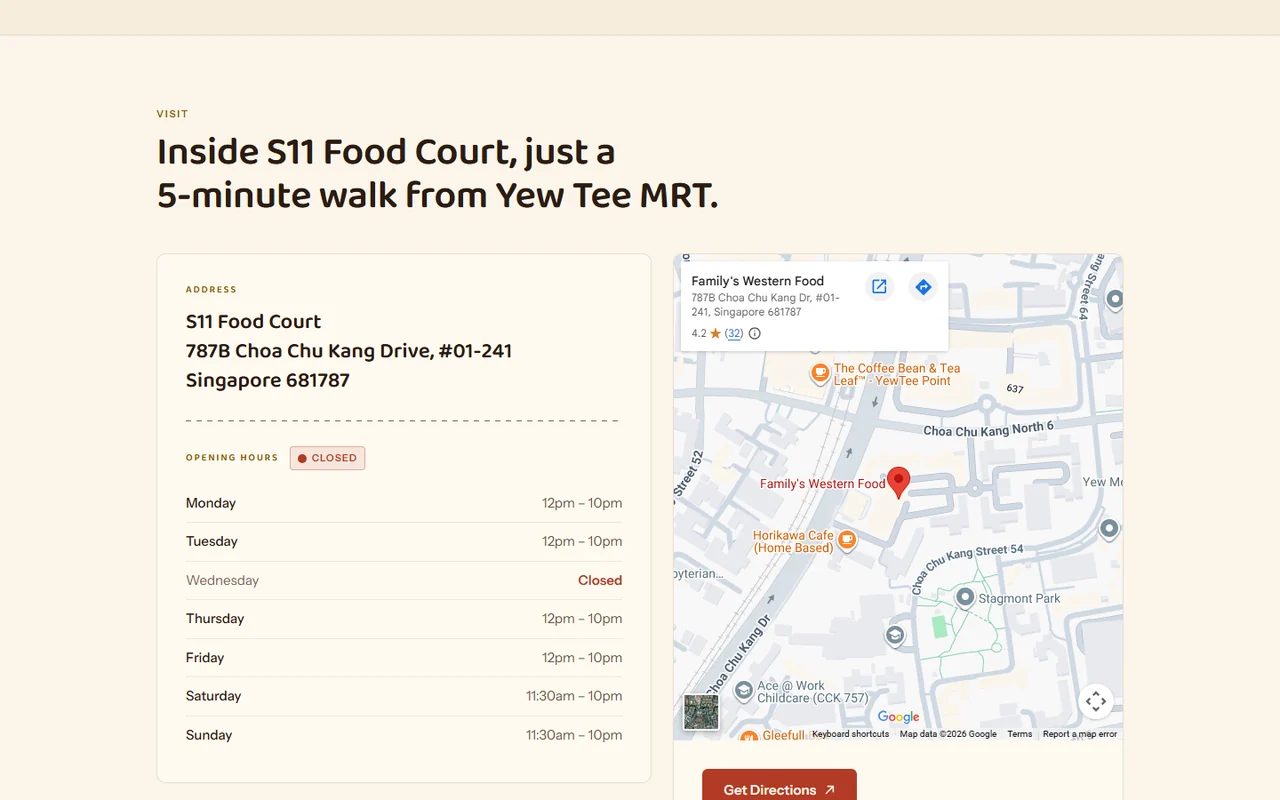Click the Google logo on the map

tap(898, 716)
